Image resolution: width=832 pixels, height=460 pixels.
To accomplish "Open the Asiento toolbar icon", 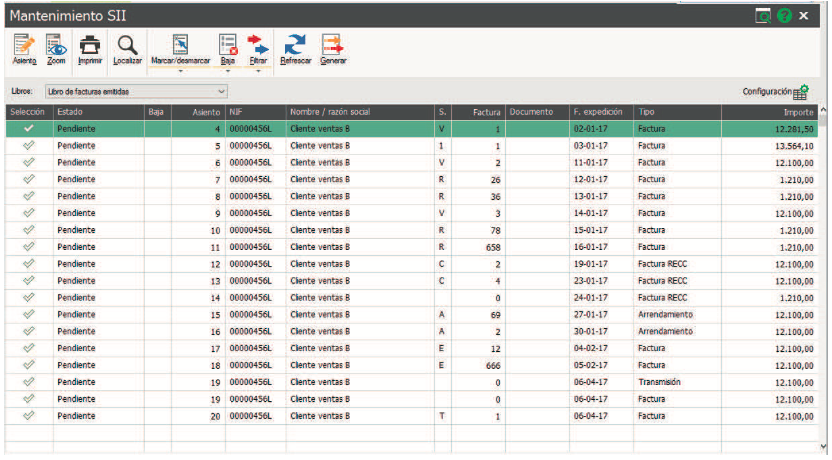I will 24,50.
